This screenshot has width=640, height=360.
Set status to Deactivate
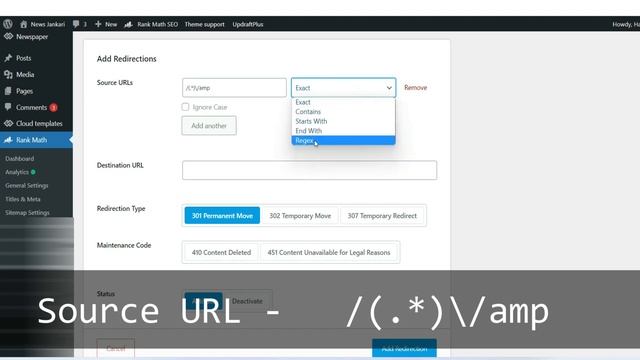click(247, 301)
